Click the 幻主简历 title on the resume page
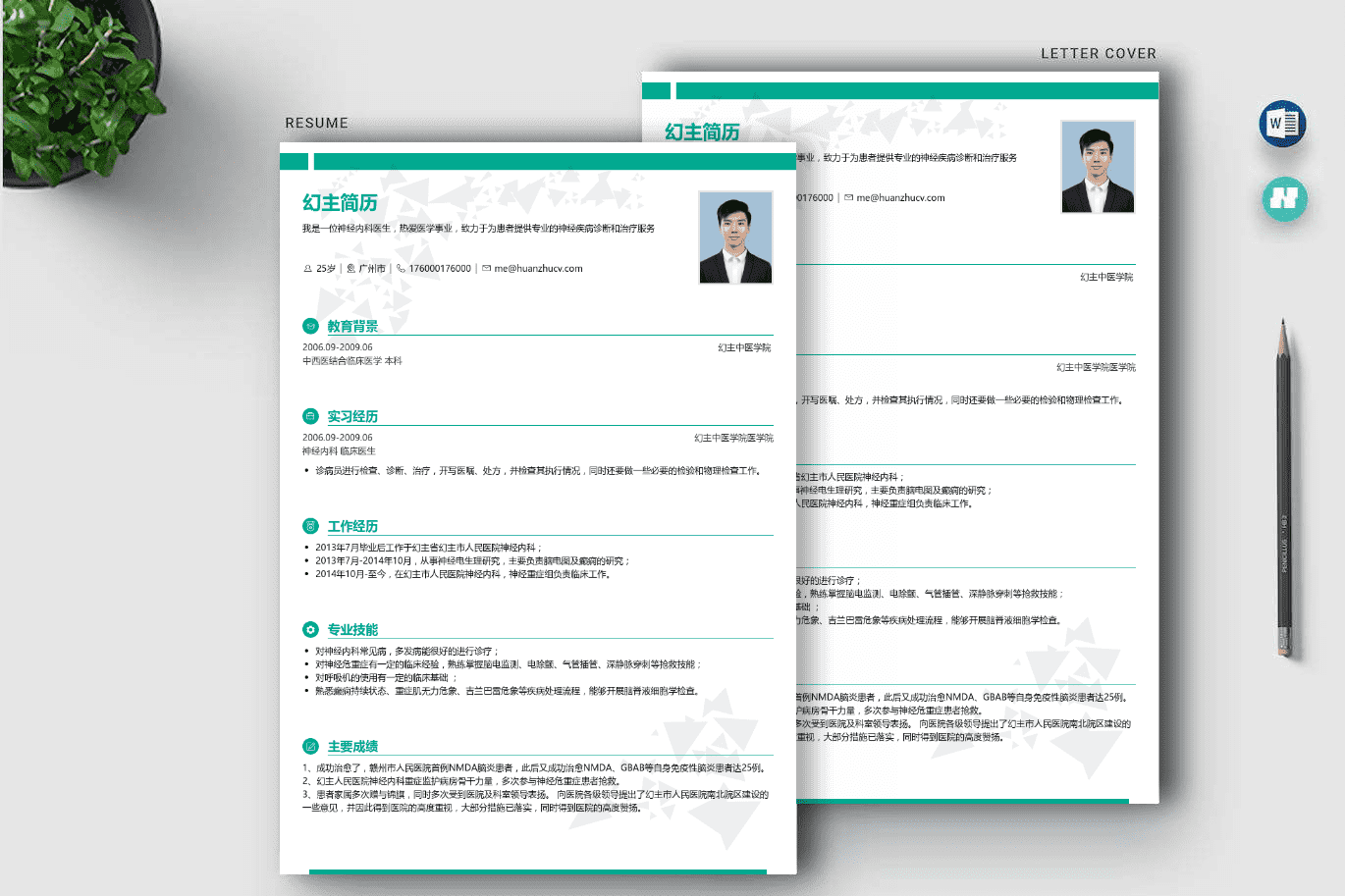 point(340,202)
